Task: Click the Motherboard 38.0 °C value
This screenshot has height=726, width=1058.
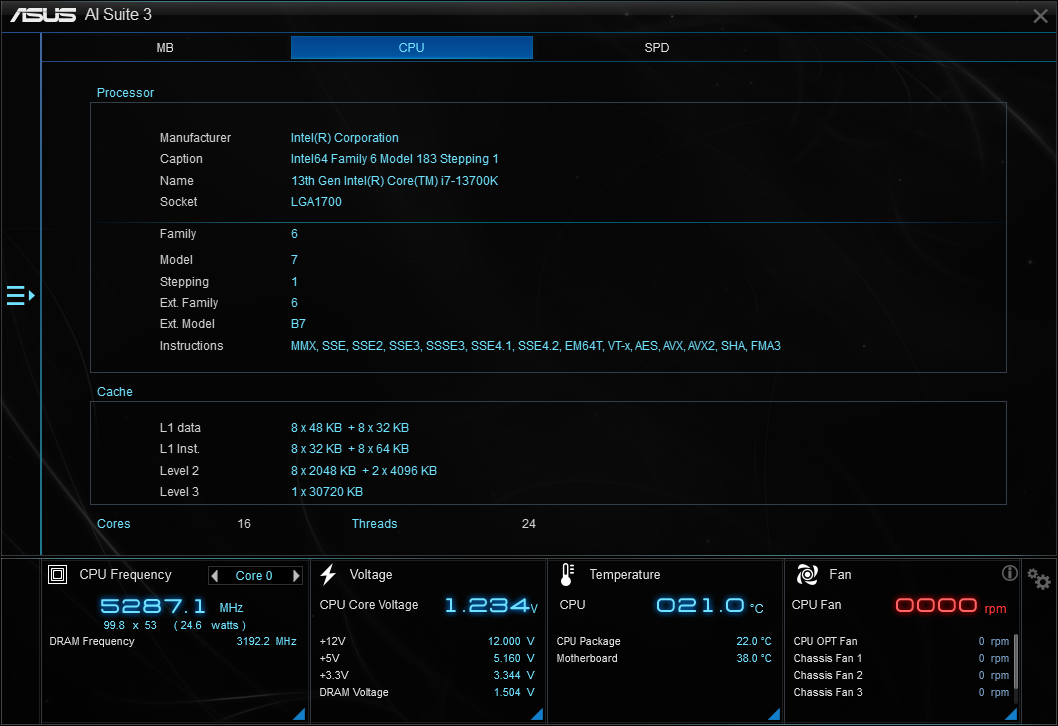Action: pos(754,658)
